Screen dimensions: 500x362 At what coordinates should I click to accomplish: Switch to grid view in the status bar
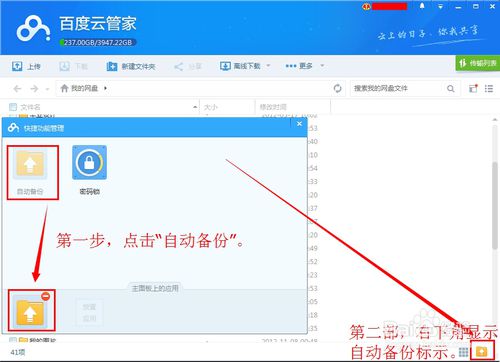point(463,352)
